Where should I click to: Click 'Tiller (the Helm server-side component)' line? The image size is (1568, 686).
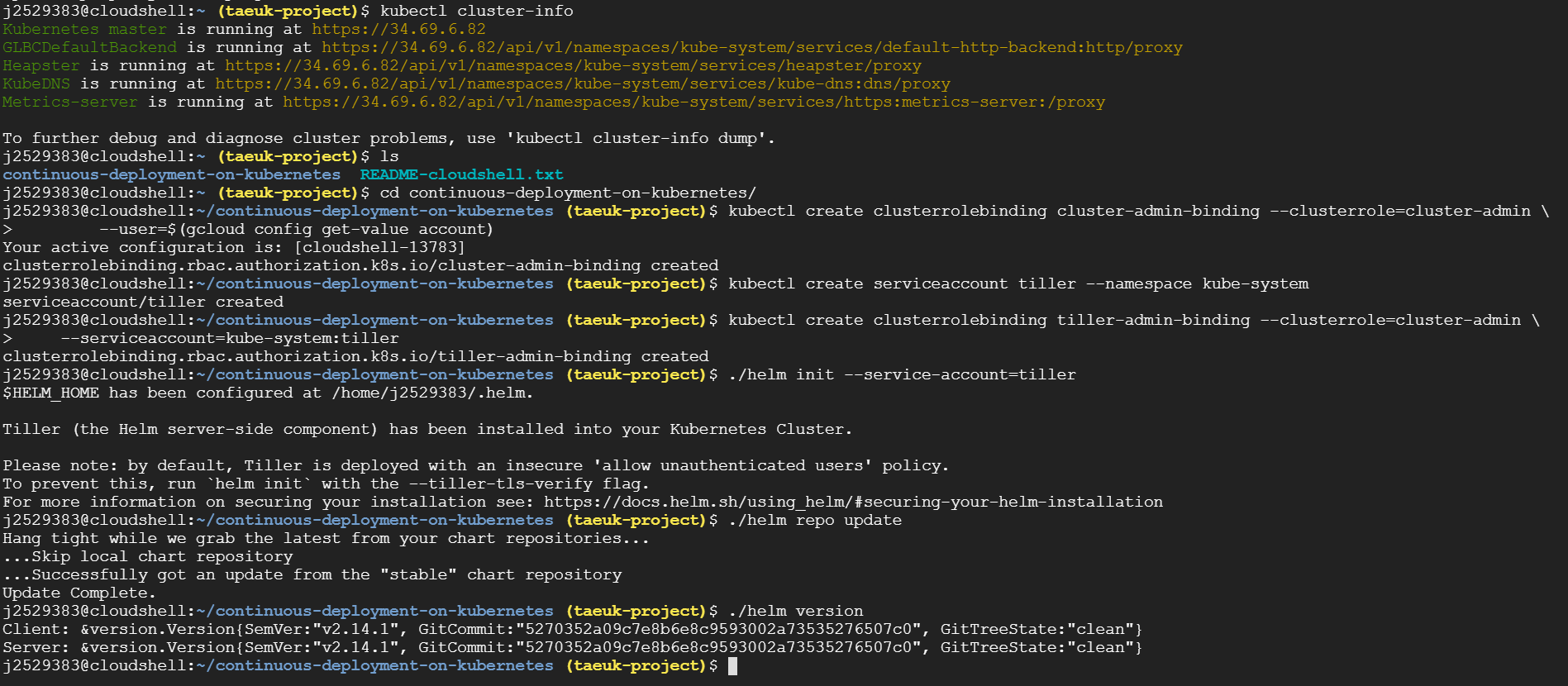coord(427,429)
